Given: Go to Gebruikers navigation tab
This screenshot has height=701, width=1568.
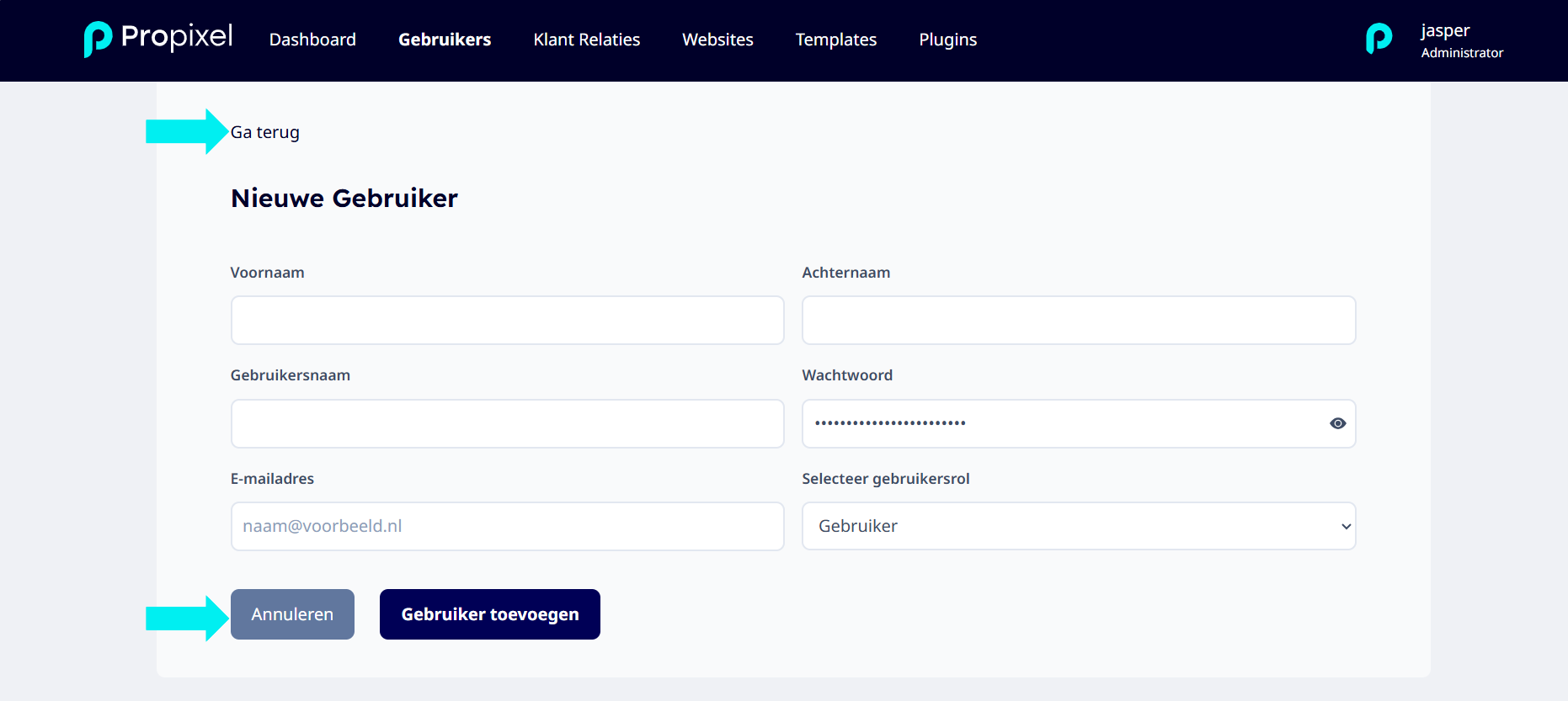Looking at the screenshot, I should pyautogui.click(x=445, y=40).
